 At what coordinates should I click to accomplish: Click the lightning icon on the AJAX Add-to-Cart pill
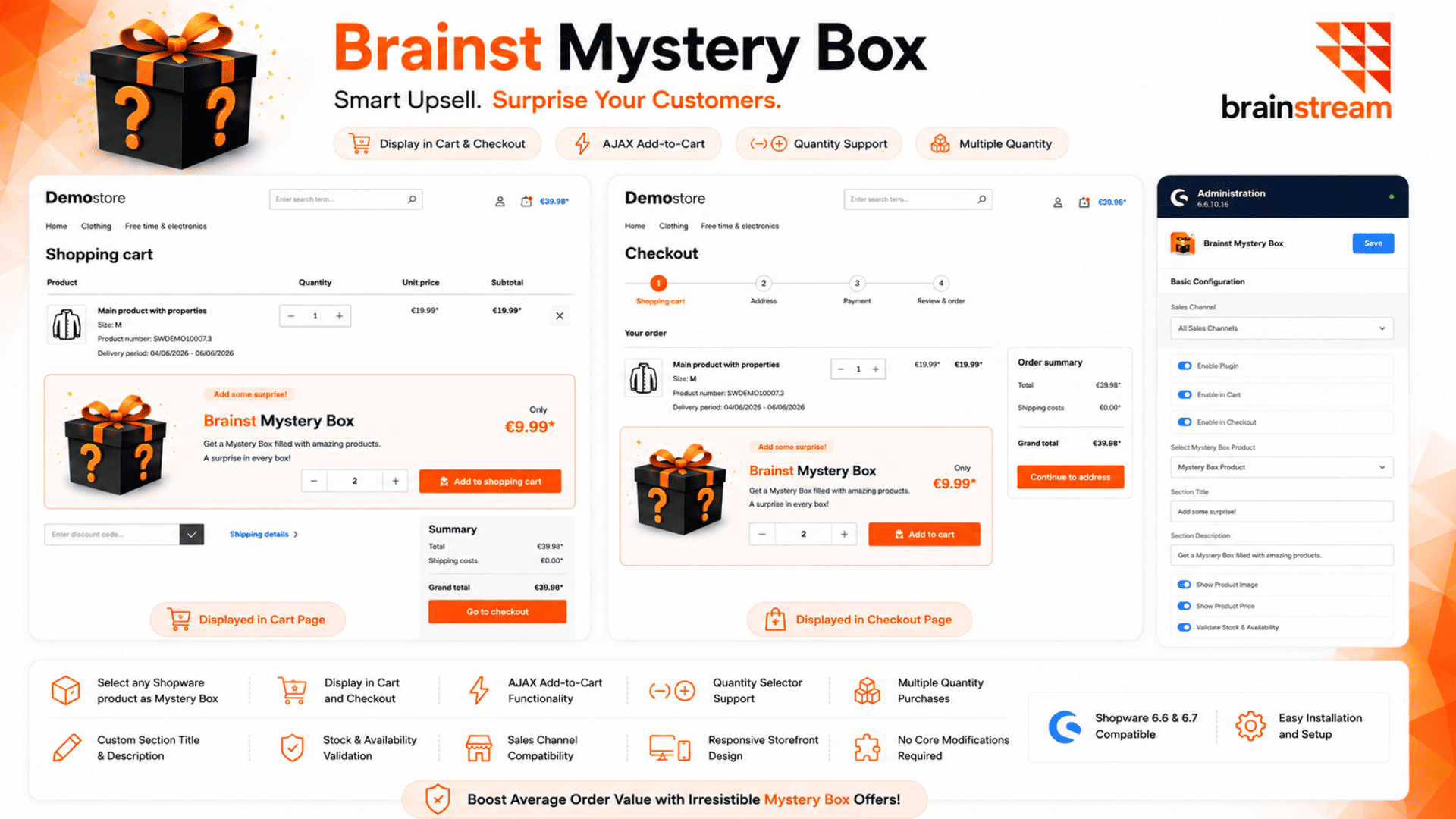pyautogui.click(x=582, y=144)
